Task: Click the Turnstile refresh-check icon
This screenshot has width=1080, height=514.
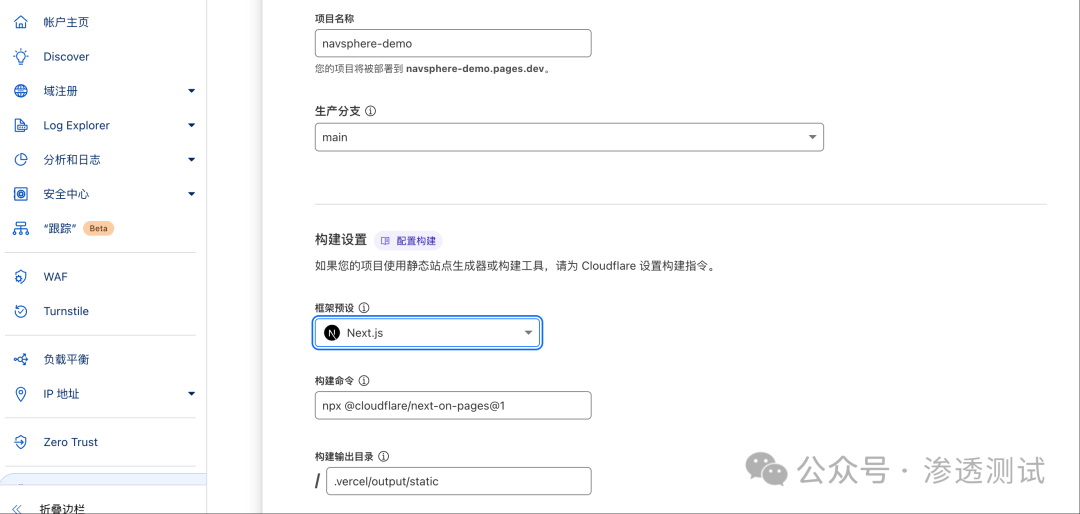Action: (21, 311)
